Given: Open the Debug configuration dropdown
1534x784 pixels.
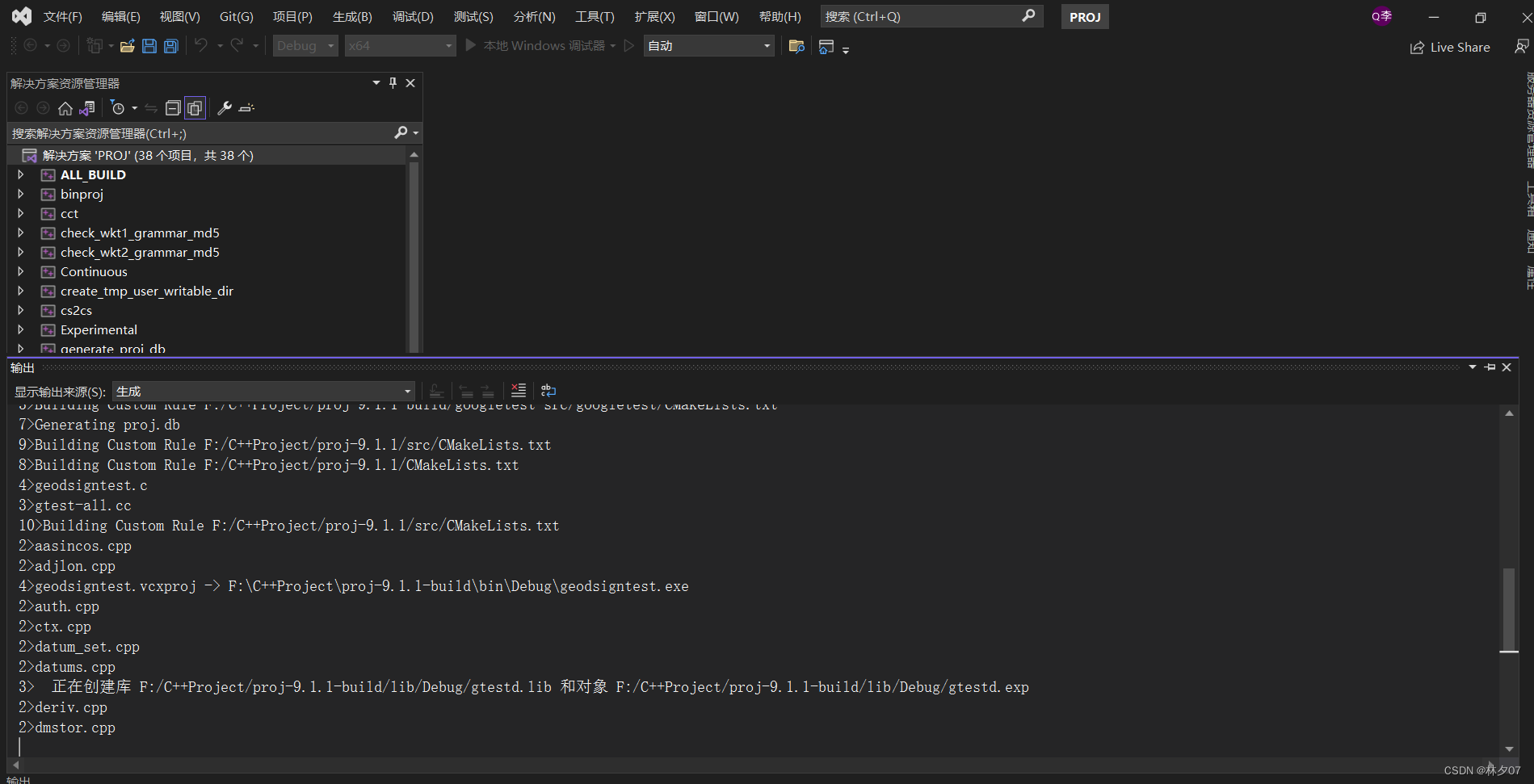Looking at the screenshot, I should click(305, 45).
